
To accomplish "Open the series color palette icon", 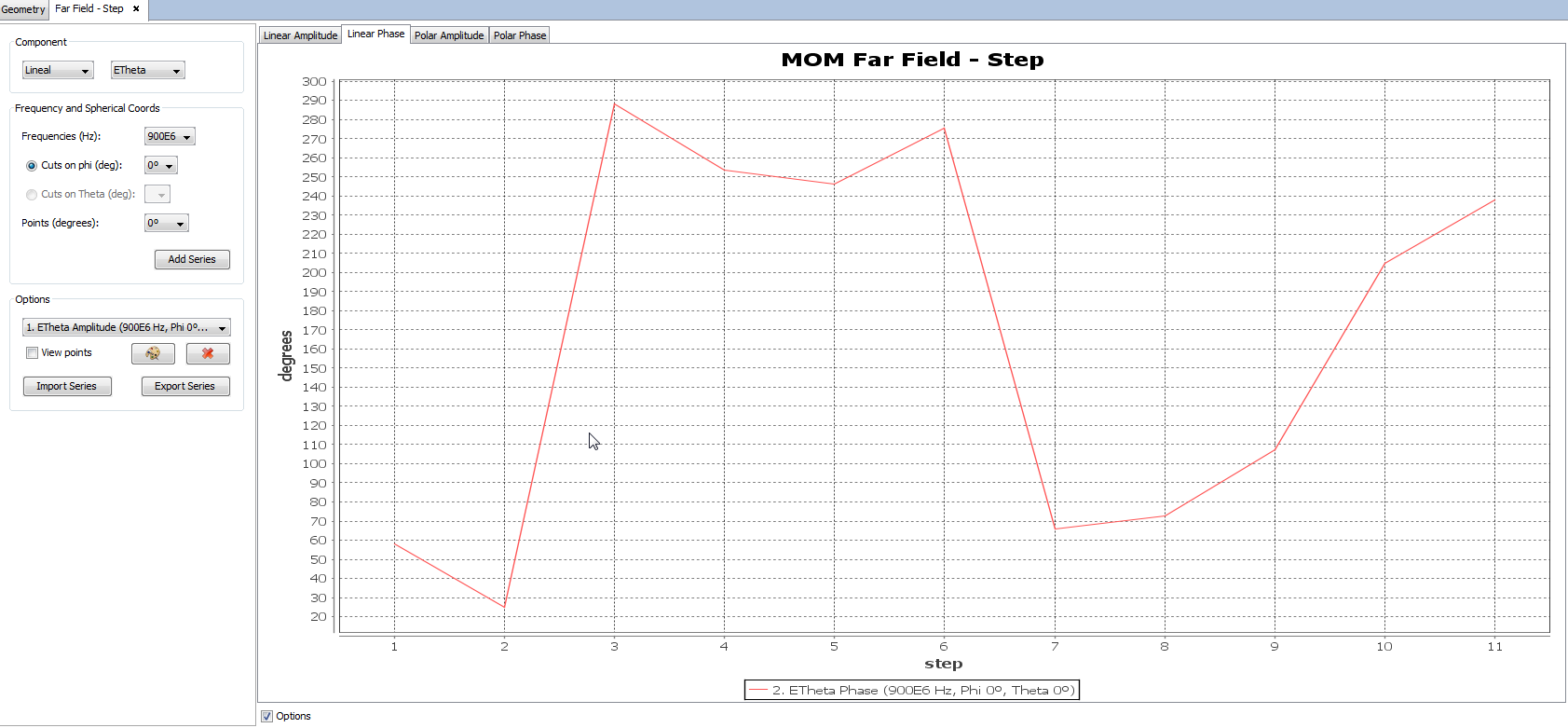I will pyautogui.click(x=153, y=353).
